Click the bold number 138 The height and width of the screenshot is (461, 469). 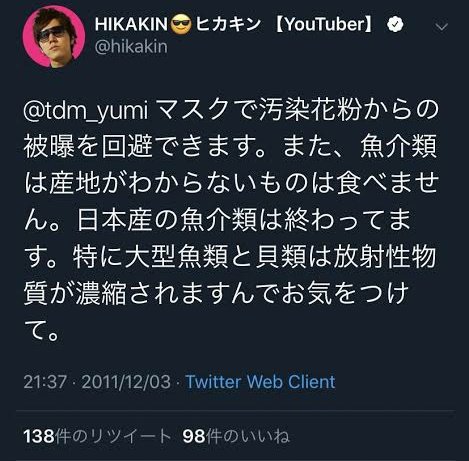click(39, 436)
